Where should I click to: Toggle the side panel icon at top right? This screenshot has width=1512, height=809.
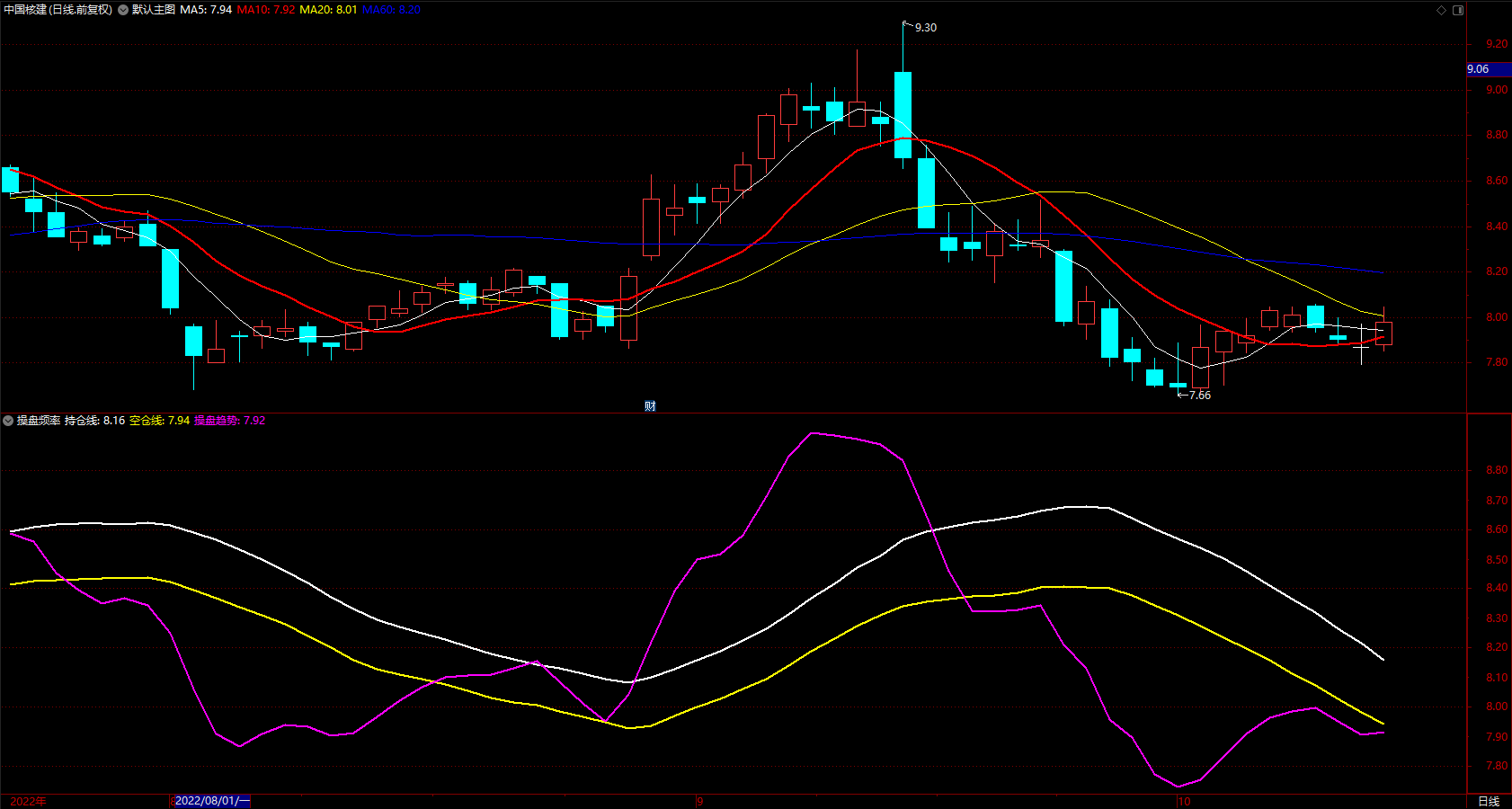pos(1458,10)
